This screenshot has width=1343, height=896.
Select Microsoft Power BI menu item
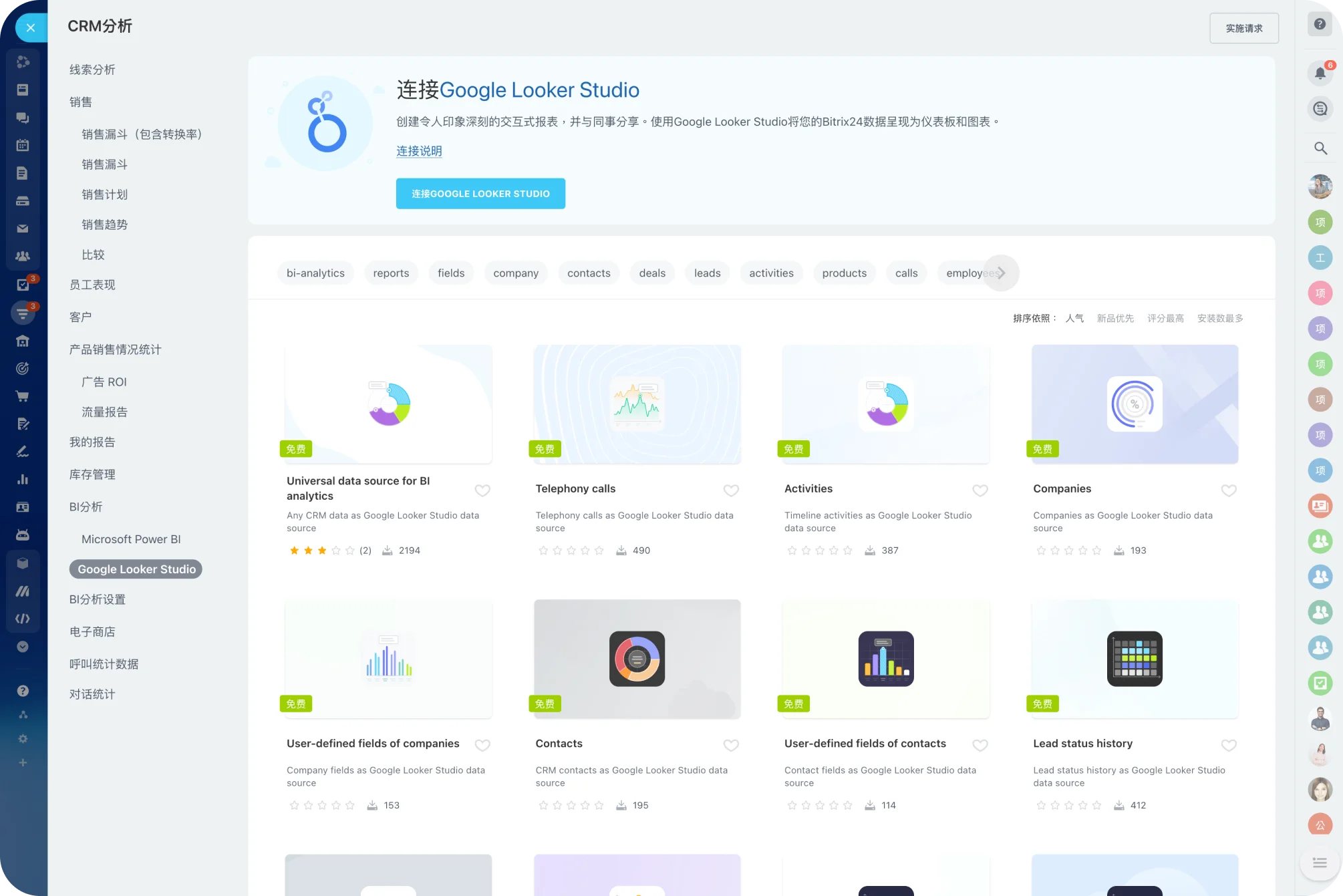click(x=131, y=539)
